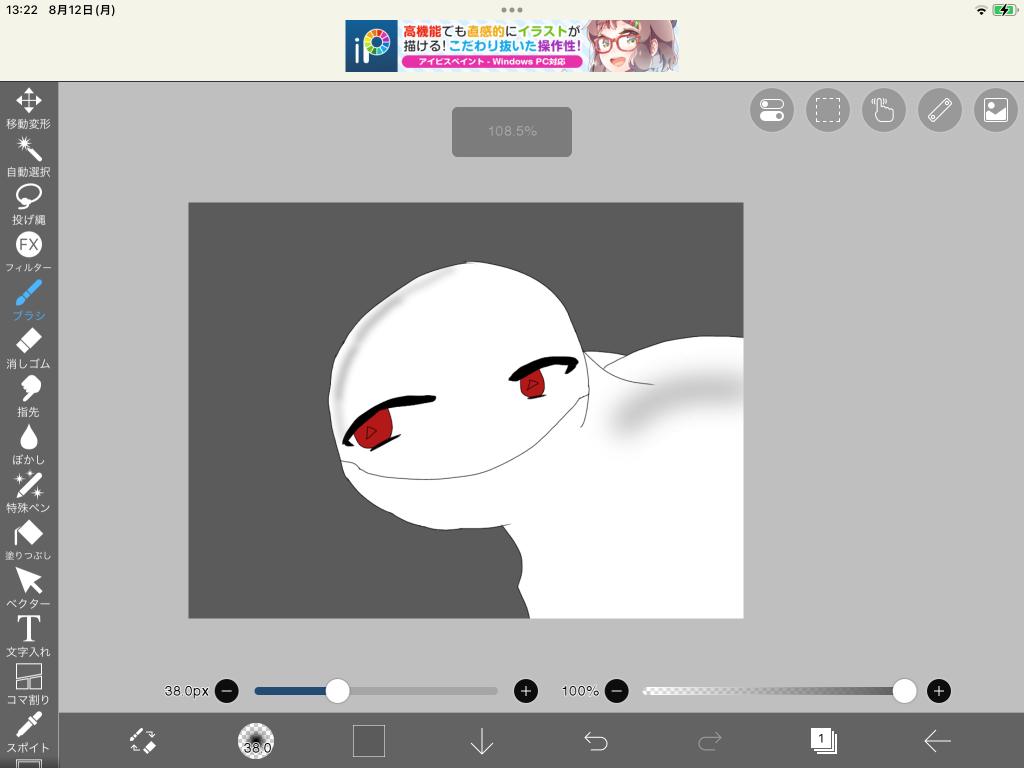Hide toolbar with the down arrow
Screen dimensions: 1024x768
click(x=482, y=741)
